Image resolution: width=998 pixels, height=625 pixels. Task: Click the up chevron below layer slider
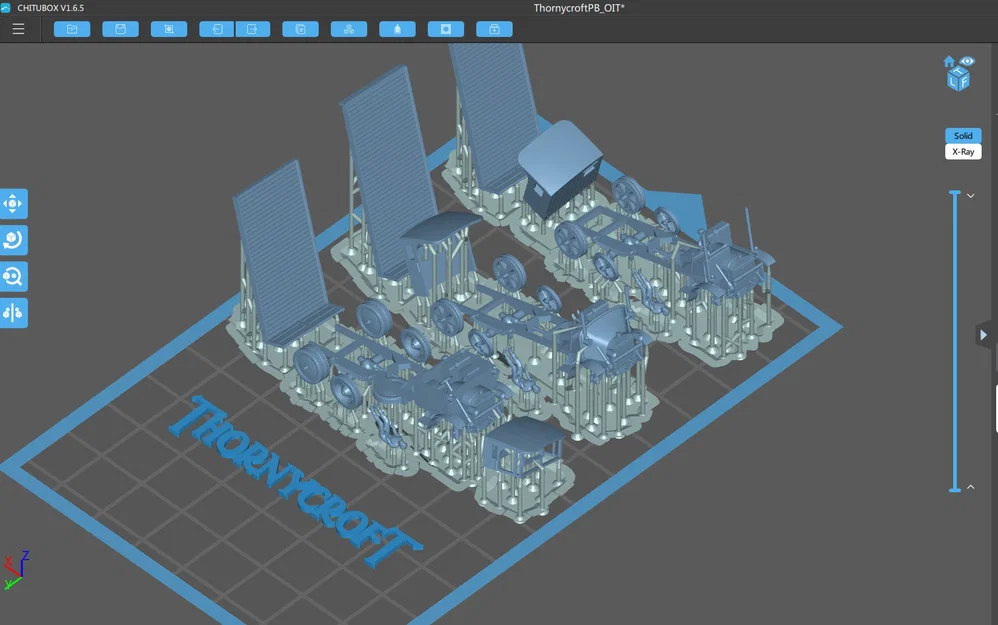coord(971,487)
